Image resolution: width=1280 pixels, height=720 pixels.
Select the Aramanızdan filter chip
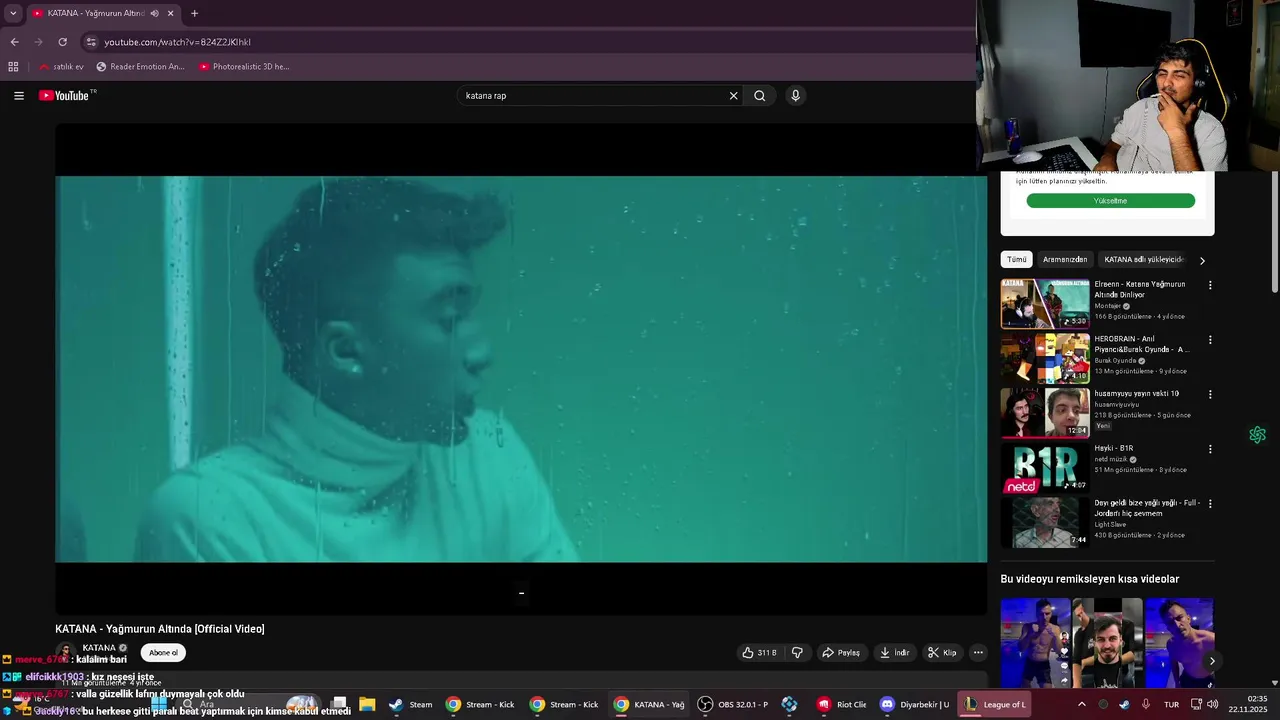click(1065, 260)
